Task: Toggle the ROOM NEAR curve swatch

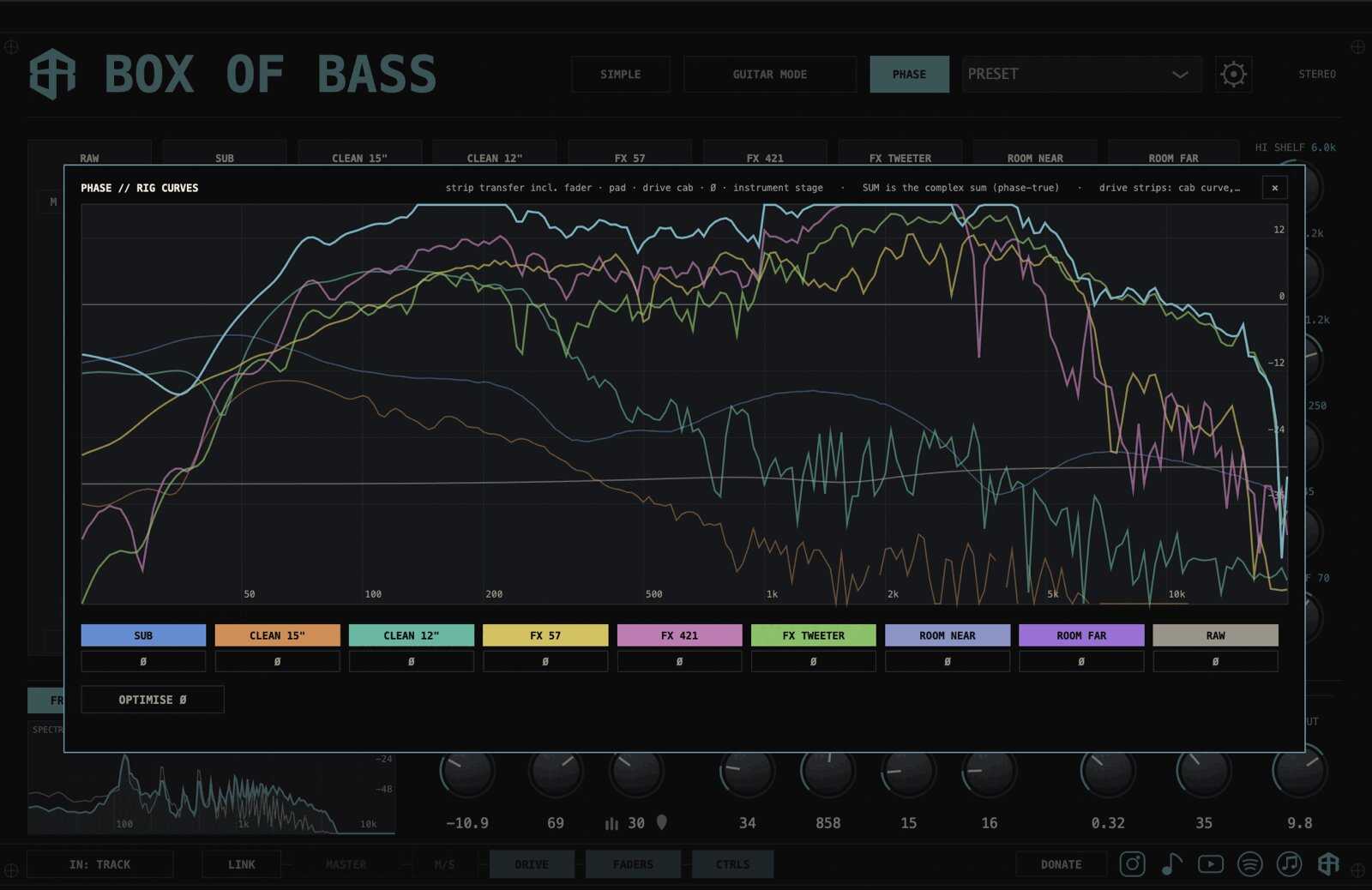Action: click(948, 635)
